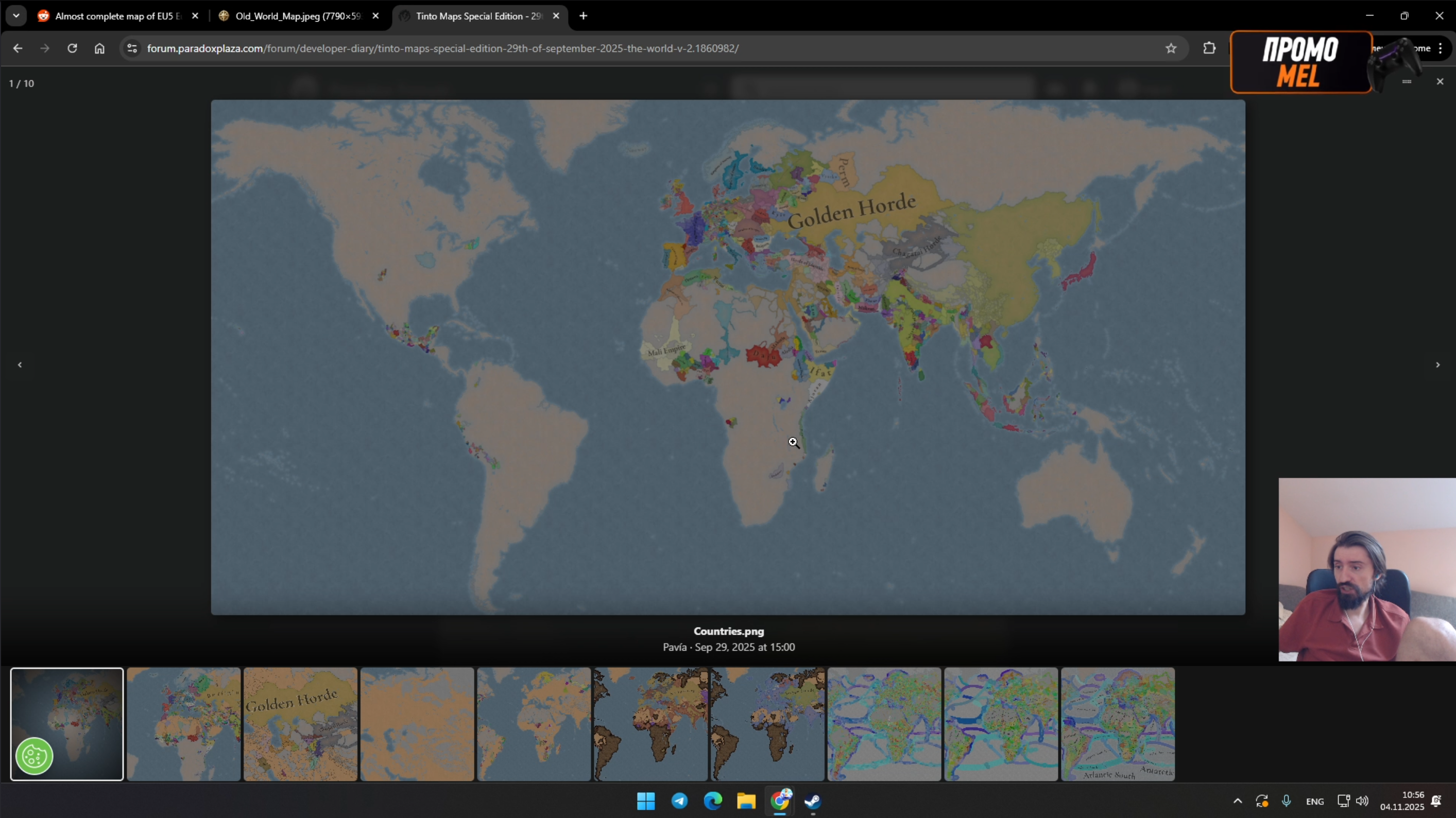View site information icon in address bar
Screen dimensions: 1456x818
[132, 48]
